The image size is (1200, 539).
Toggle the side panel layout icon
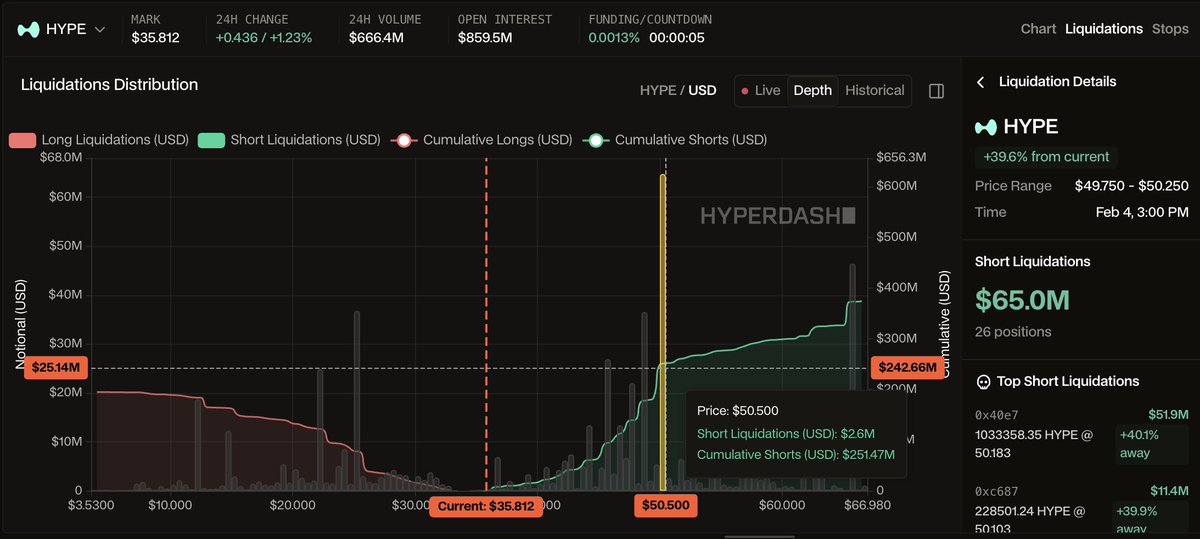936,91
